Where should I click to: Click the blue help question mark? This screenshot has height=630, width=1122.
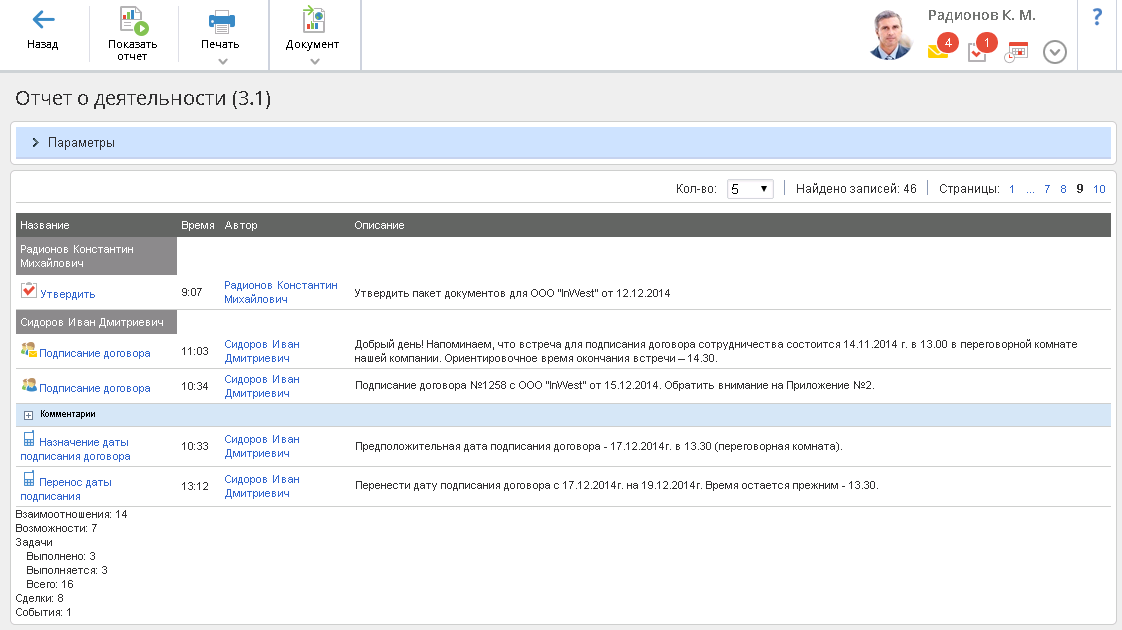click(x=1097, y=17)
